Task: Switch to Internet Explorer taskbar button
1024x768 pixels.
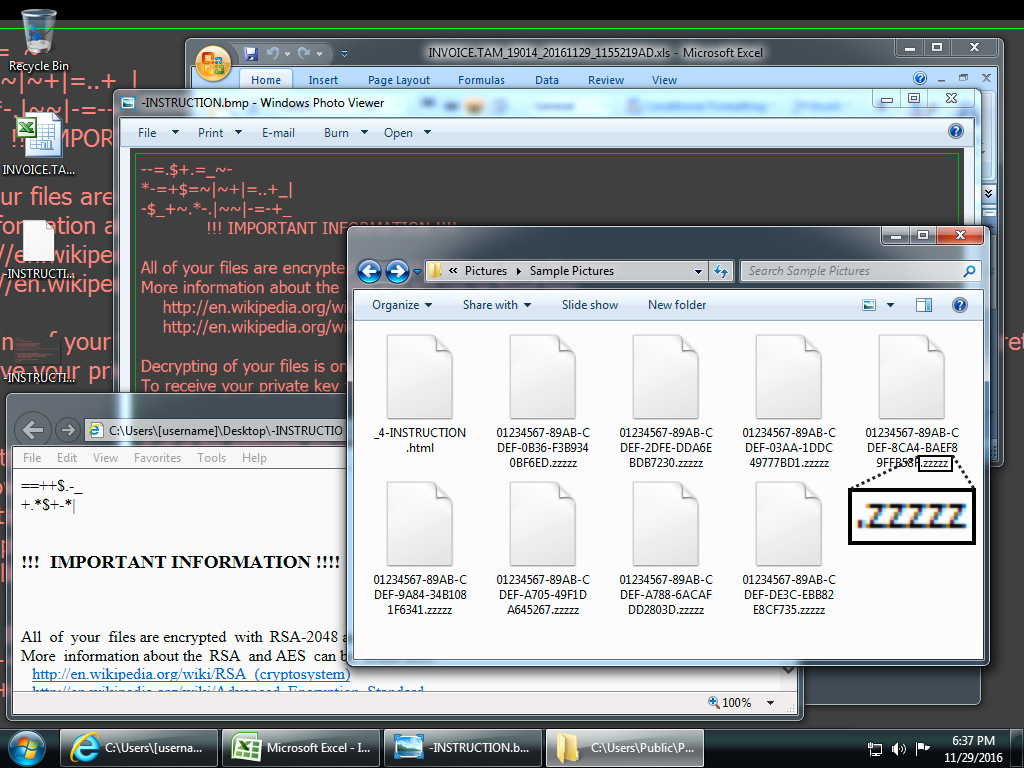Action: coord(139,748)
